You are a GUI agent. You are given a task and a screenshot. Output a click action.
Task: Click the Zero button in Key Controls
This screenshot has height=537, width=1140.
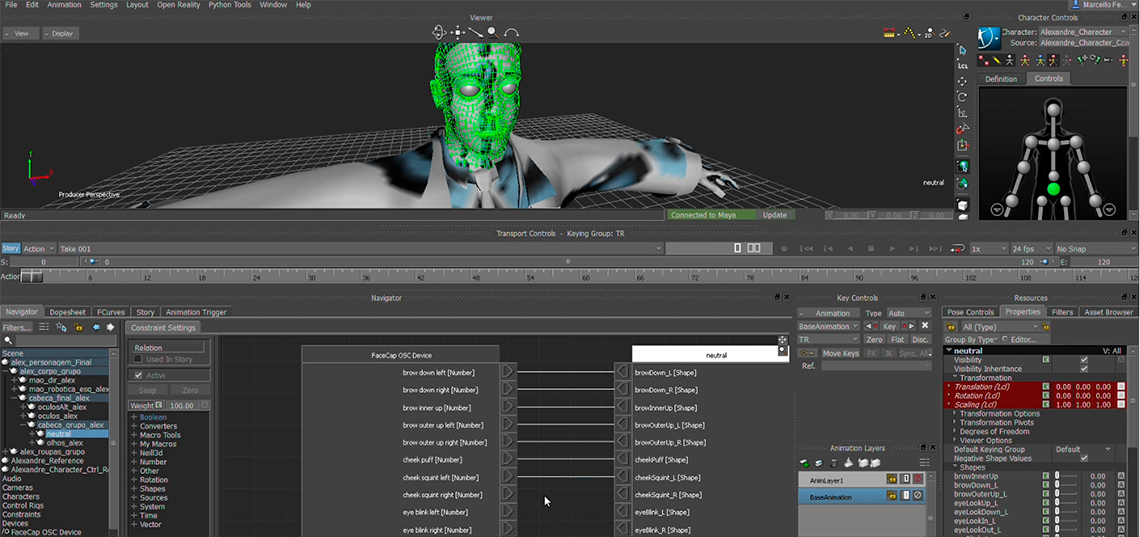pos(875,340)
